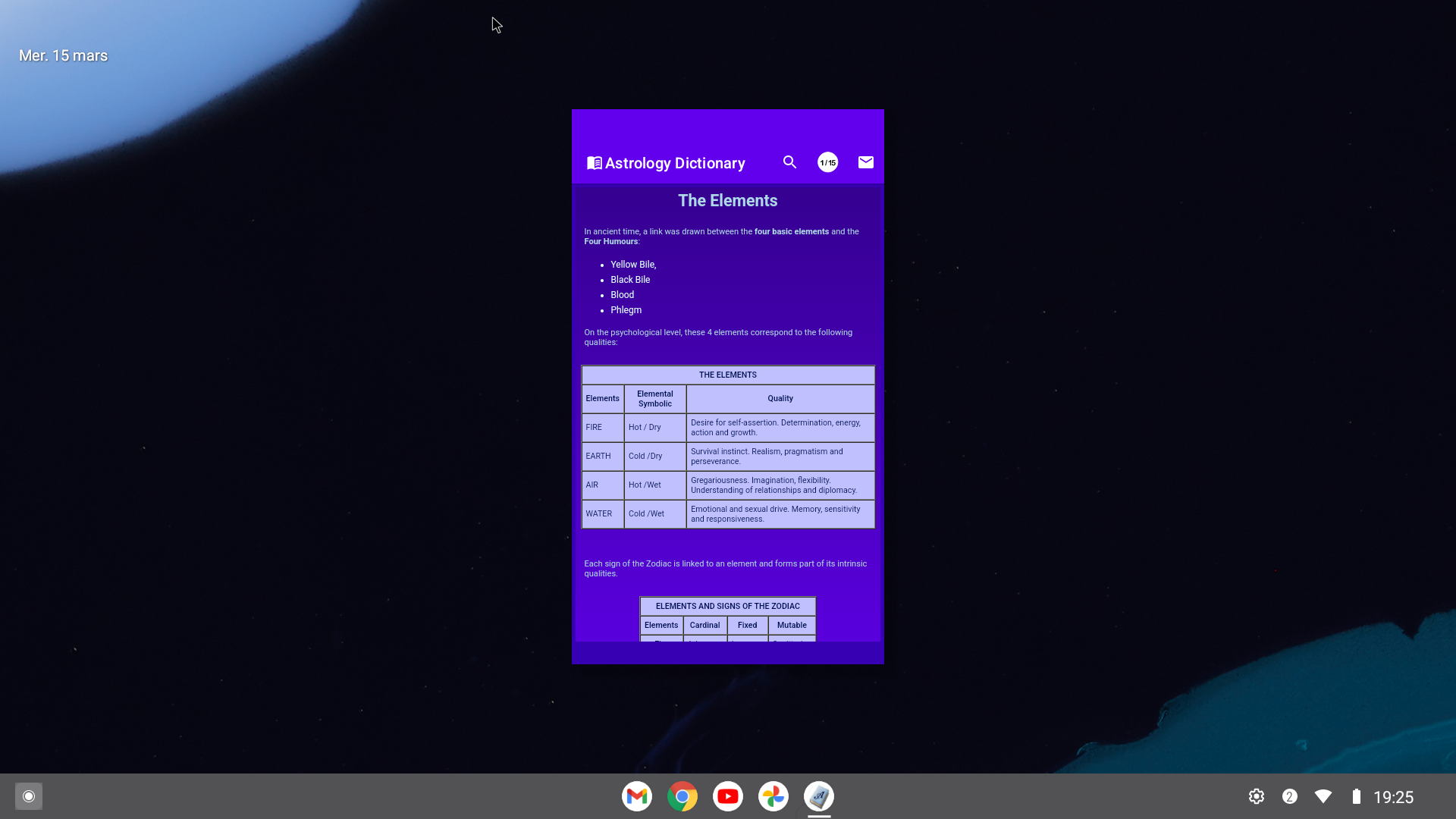
Task: Click the 'Gregariousness. Imagination' quality cell
Action: click(x=780, y=485)
